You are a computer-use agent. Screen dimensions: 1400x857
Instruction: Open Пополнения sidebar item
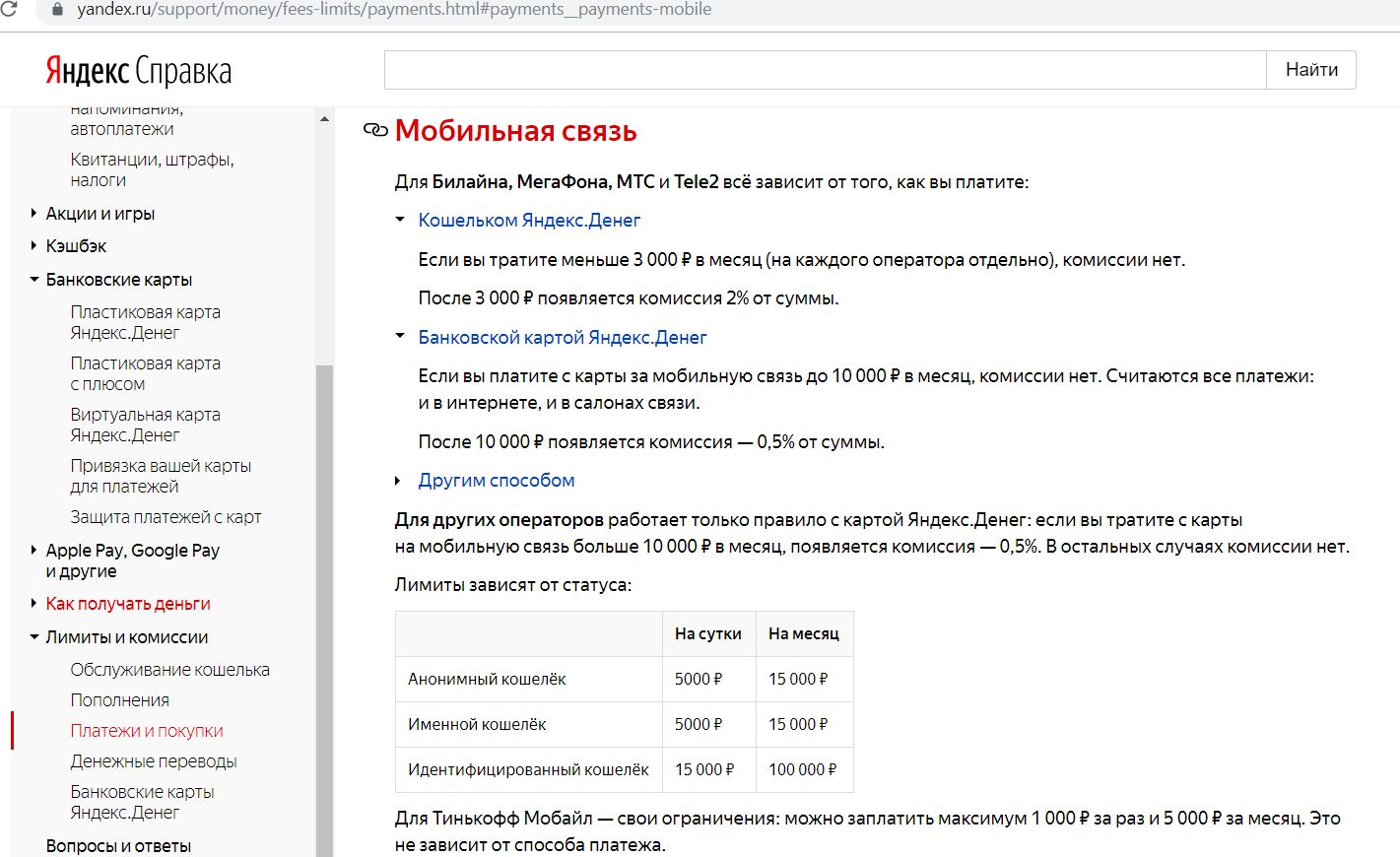point(119,700)
